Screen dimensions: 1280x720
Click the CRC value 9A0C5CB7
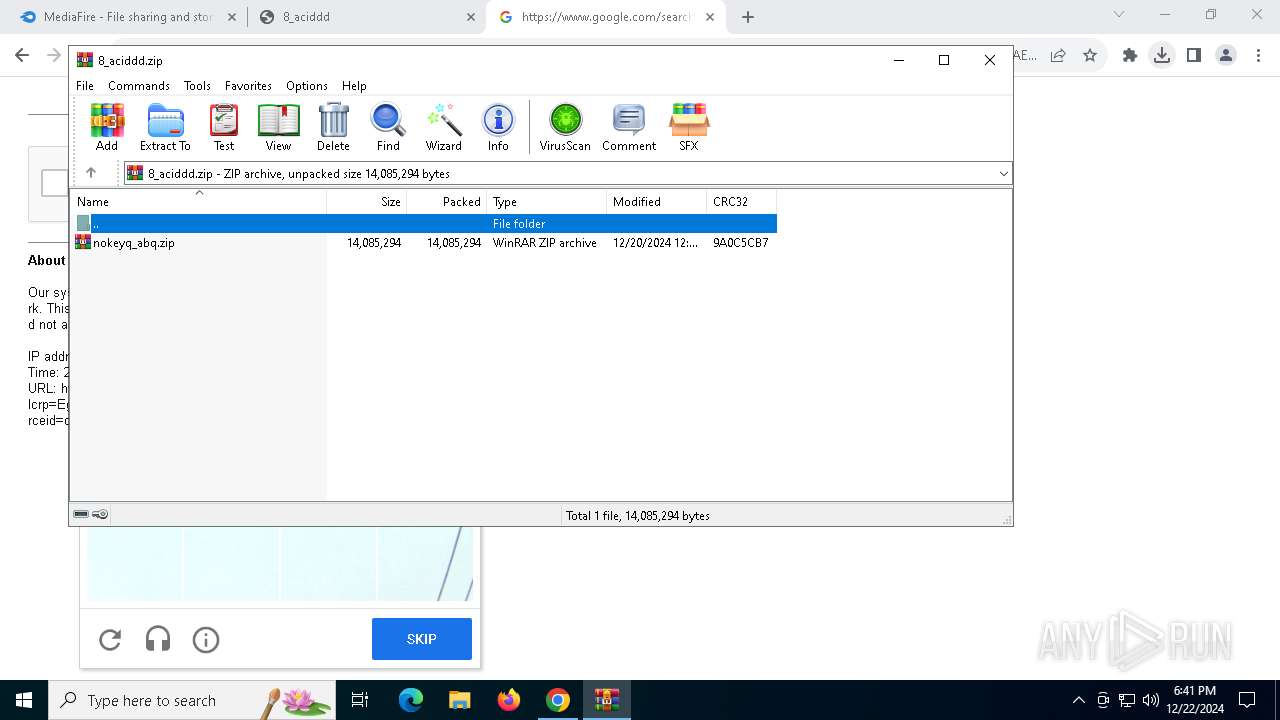[x=740, y=243]
